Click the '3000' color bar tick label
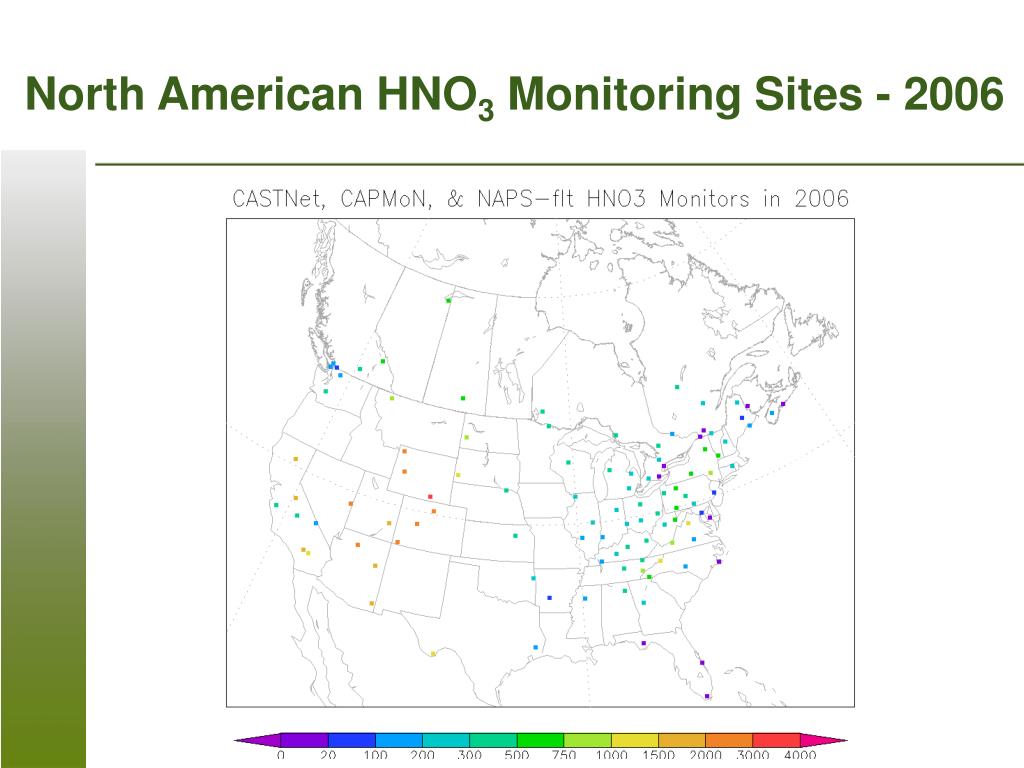The height and width of the screenshot is (768, 1024). pyautogui.click(x=753, y=756)
